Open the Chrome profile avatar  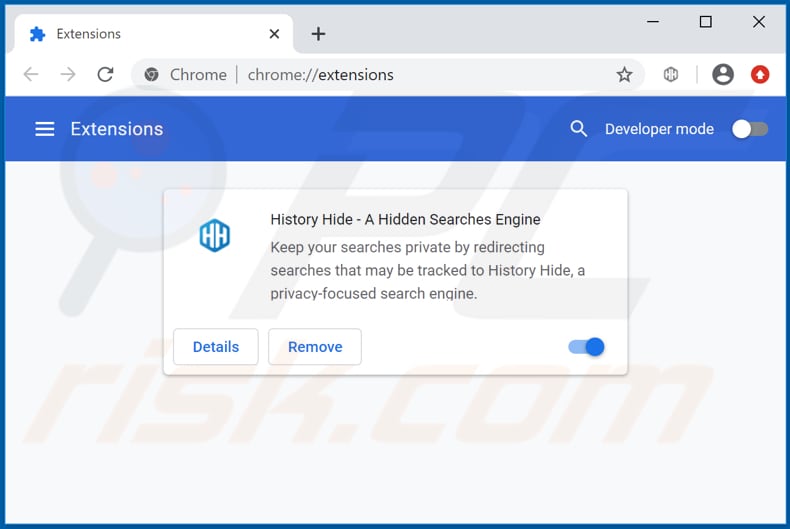(723, 75)
